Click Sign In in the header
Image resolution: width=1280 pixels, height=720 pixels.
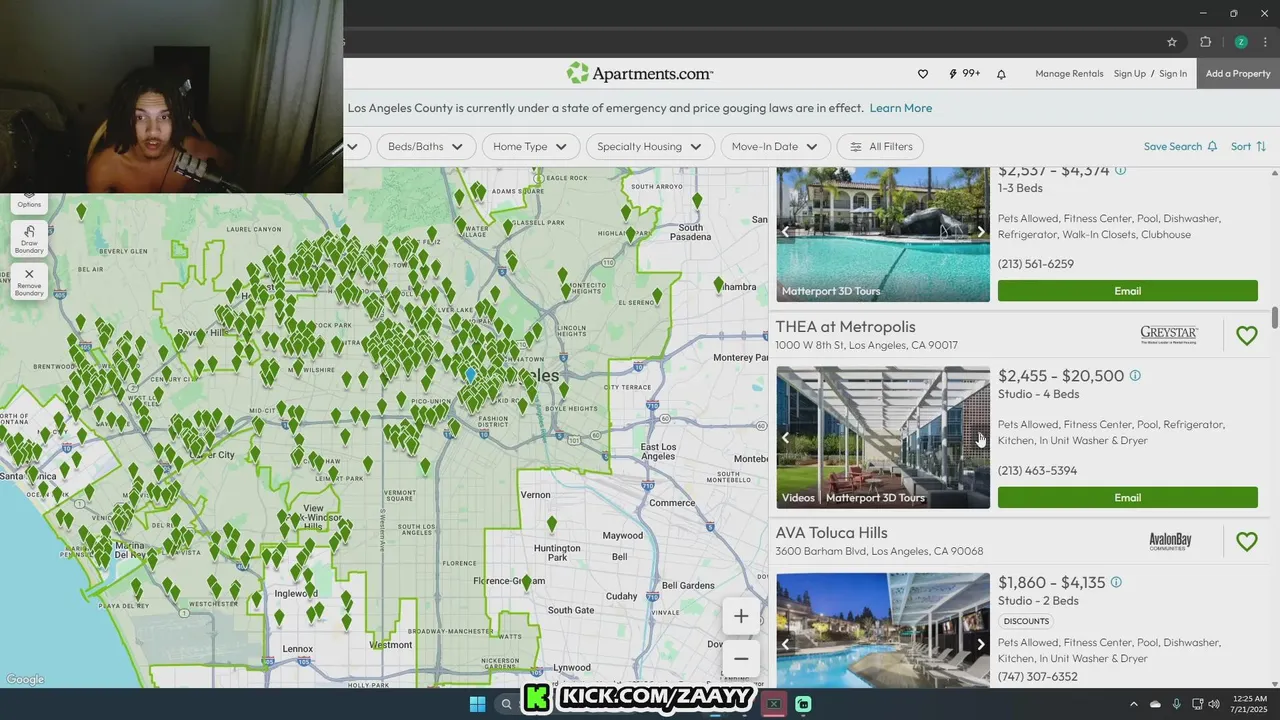point(1173,74)
